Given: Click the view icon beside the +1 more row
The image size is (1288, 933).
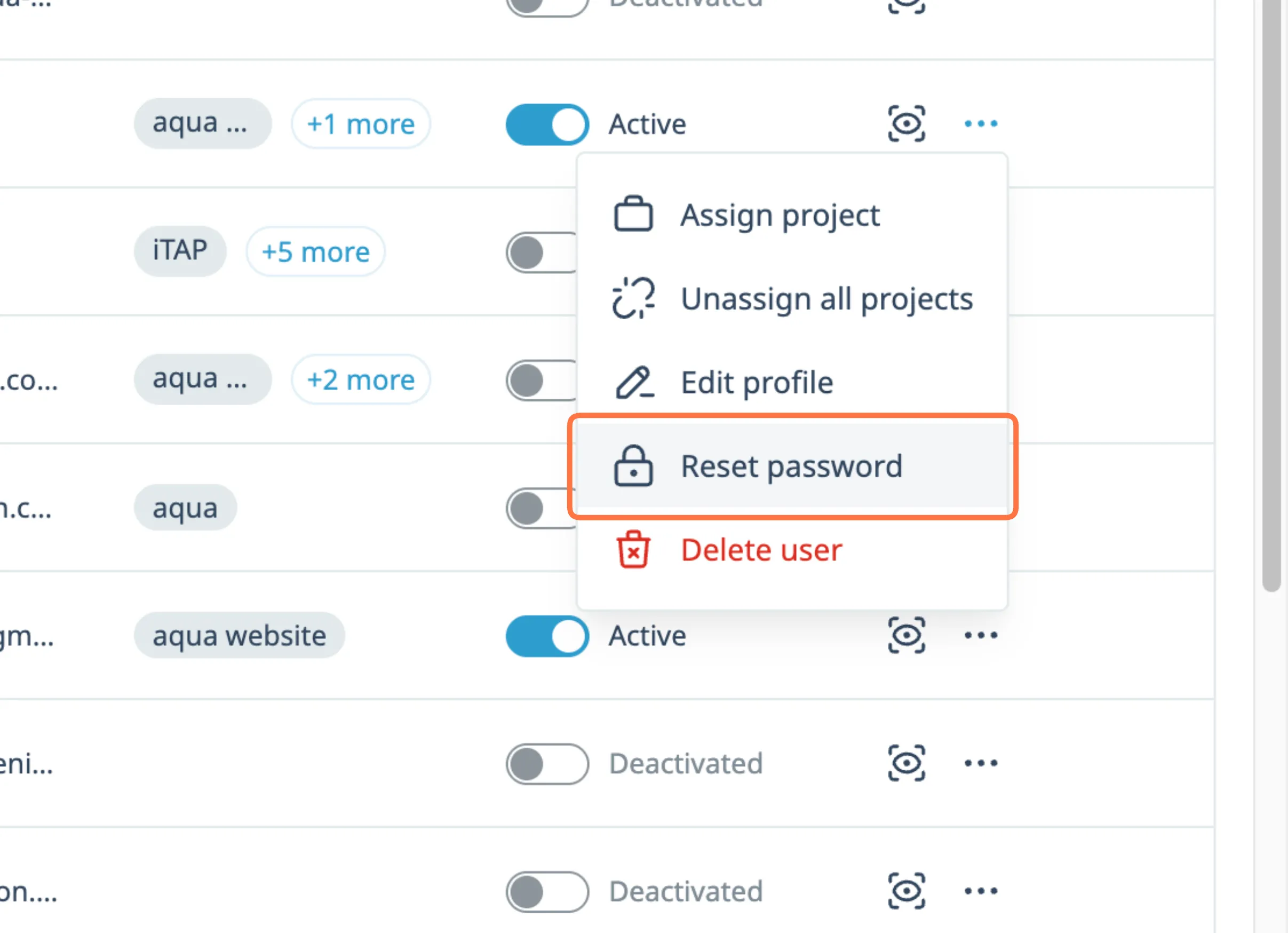Looking at the screenshot, I should (906, 123).
